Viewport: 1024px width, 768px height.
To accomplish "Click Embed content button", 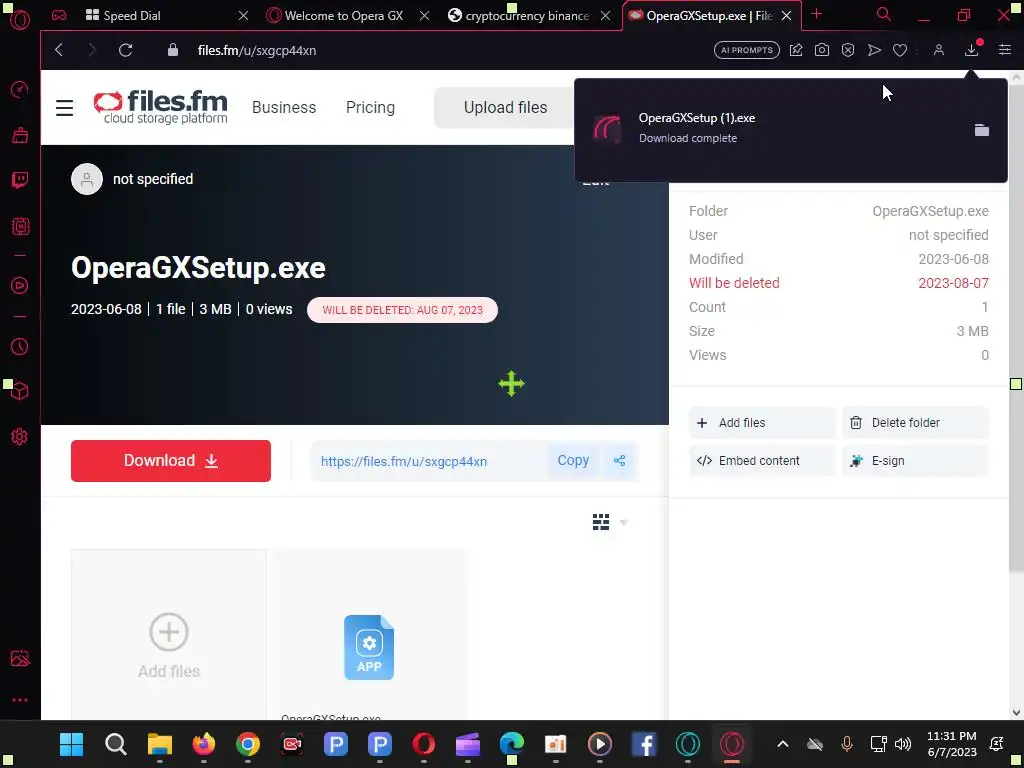I will coord(761,460).
